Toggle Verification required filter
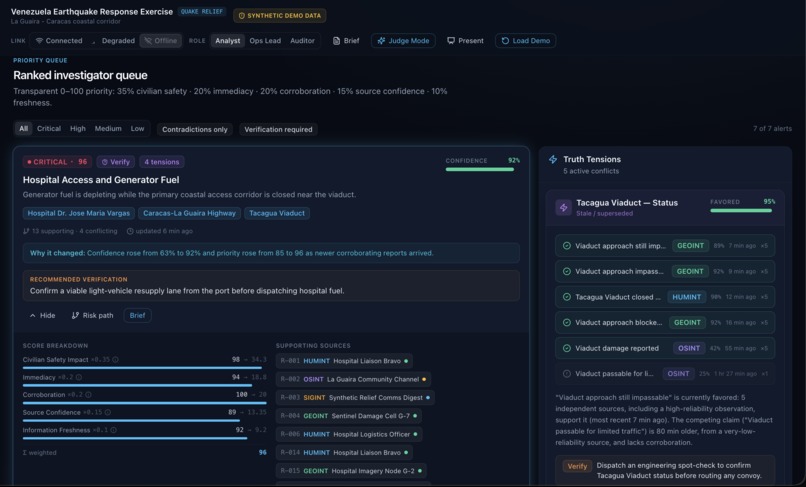This screenshot has width=806, height=487. coord(278,130)
